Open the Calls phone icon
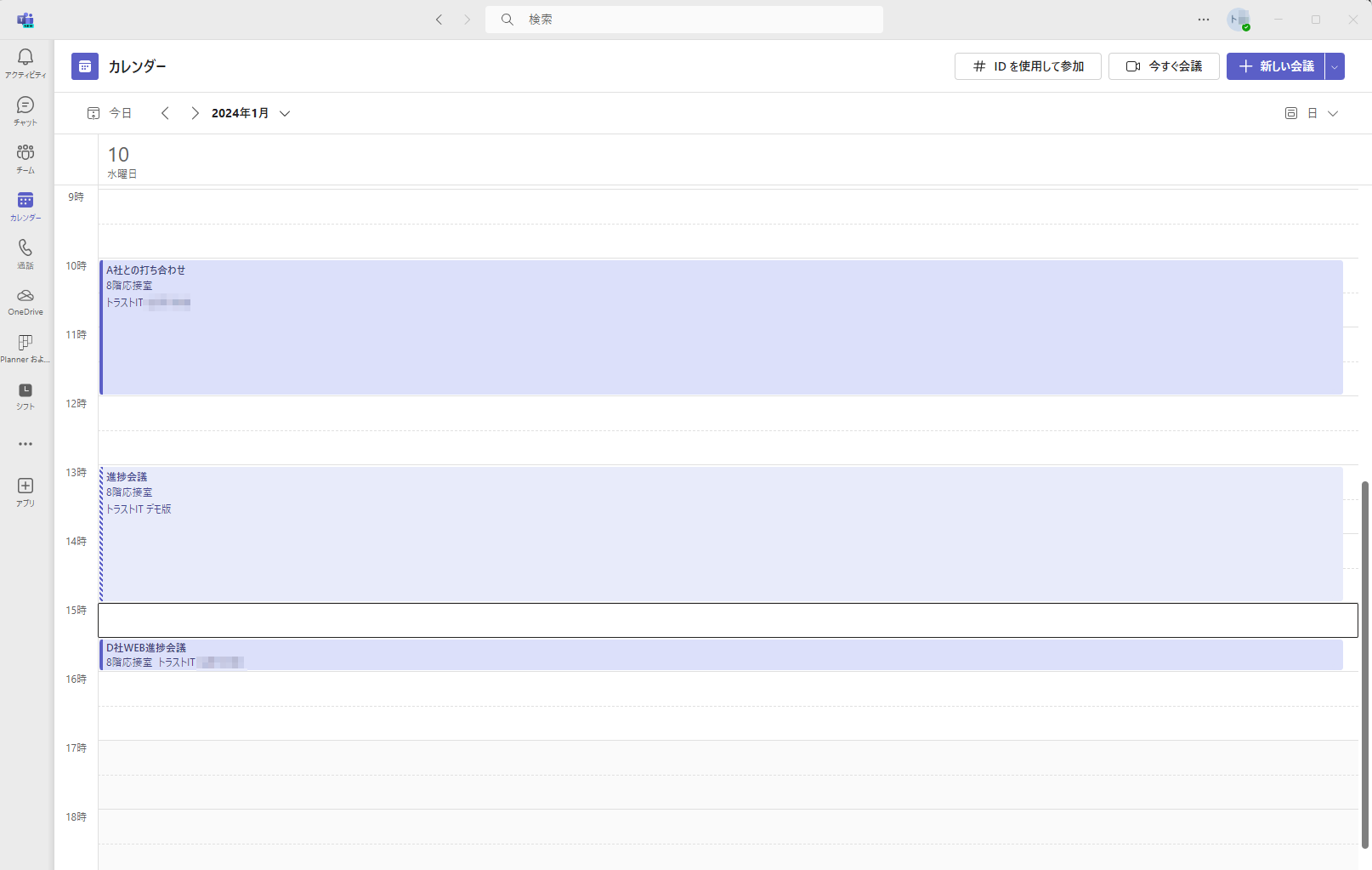The height and width of the screenshot is (870, 1372). point(26,248)
